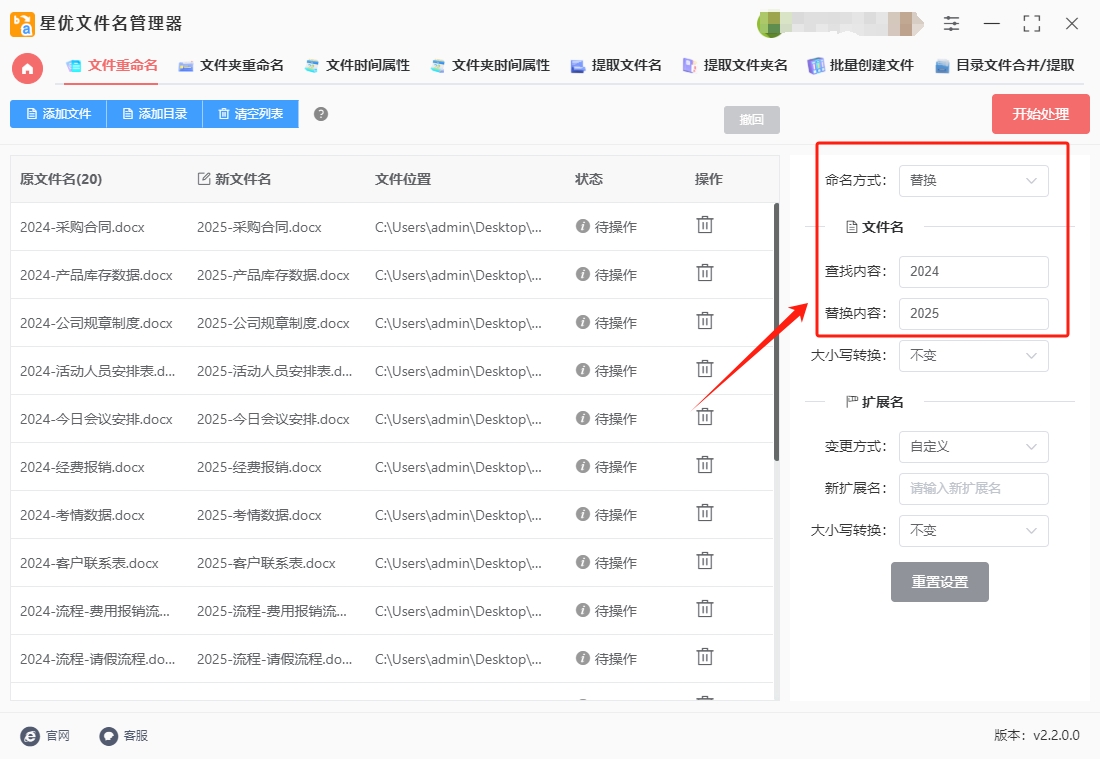This screenshot has height=760, width=1100.
Task: Click the status info icon for 2024-采购合同.docx
Action: (x=582, y=226)
